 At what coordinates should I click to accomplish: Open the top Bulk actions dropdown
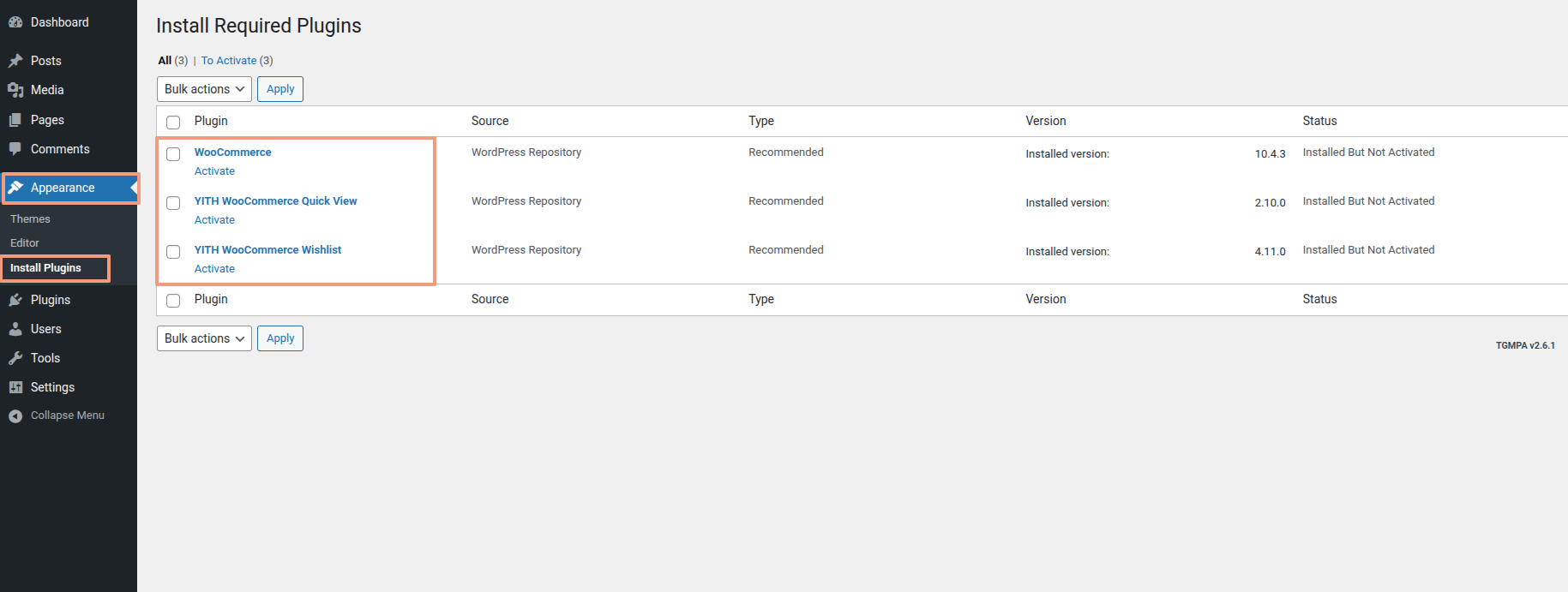(x=204, y=89)
